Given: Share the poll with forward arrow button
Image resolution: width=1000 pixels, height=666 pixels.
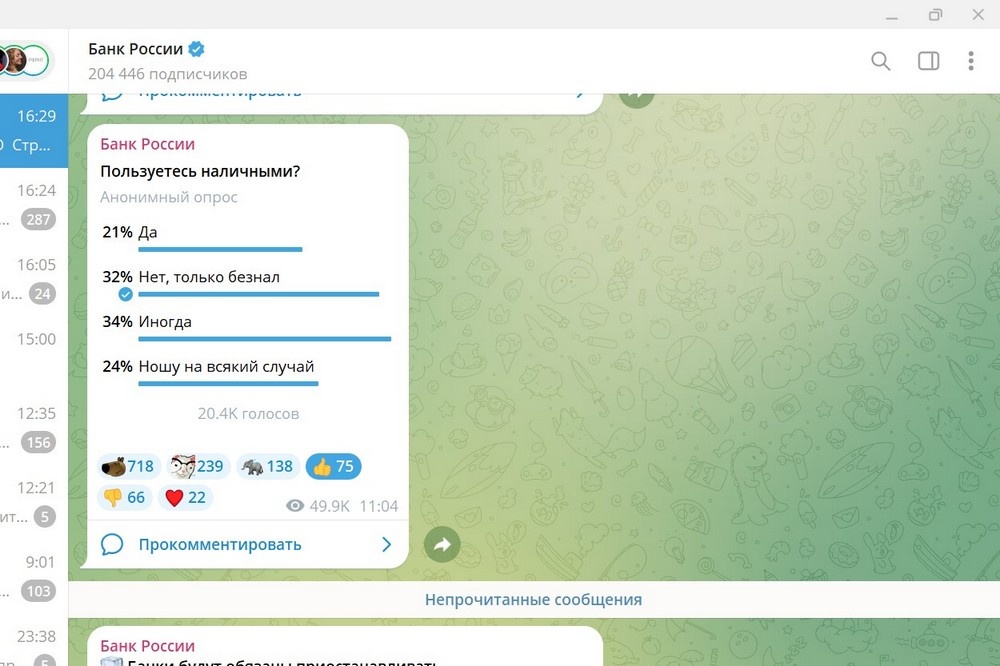Looking at the screenshot, I should click(x=442, y=544).
